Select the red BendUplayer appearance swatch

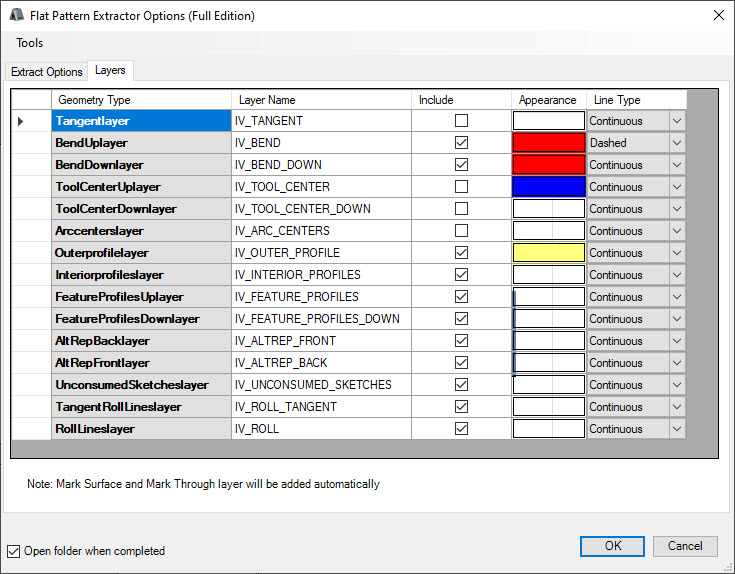click(548, 143)
